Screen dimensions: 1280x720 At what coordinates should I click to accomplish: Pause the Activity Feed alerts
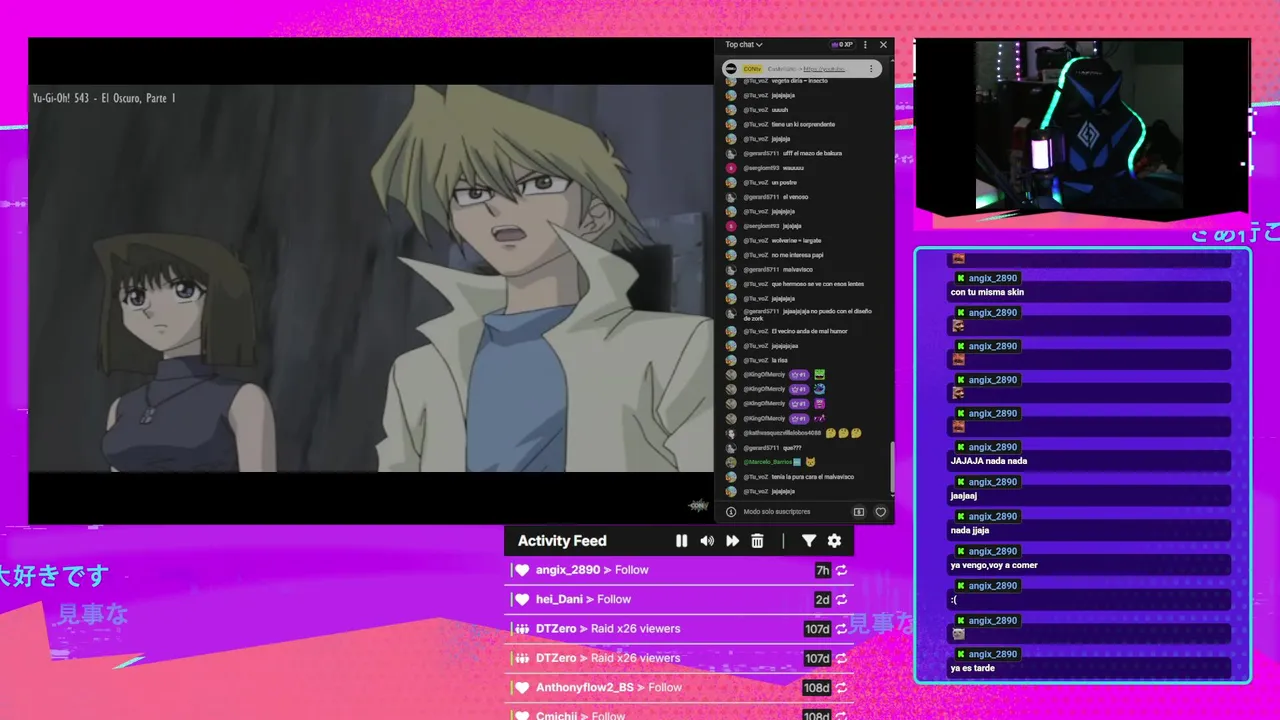tap(681, 541)
